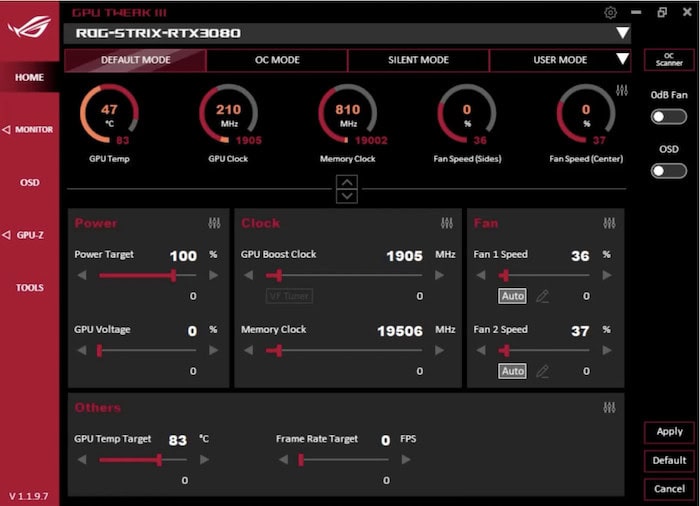This screenshot has width=700, height=506.
Task: Decrease Fan 2 Speed with left arrow
Action: click(481, 350)
